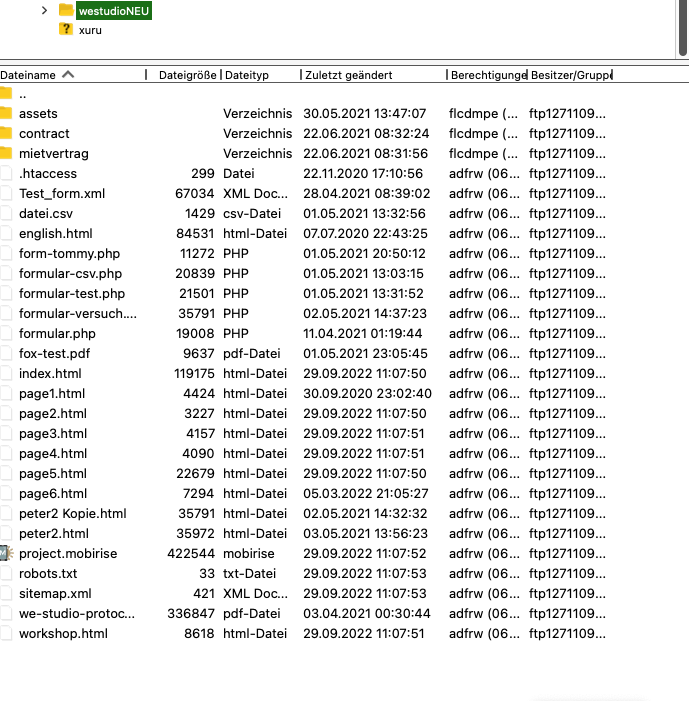This screenshot has width=689, height=701.
Task: Select the sitemap.xml file entry
Action: [x=55, y=593]
